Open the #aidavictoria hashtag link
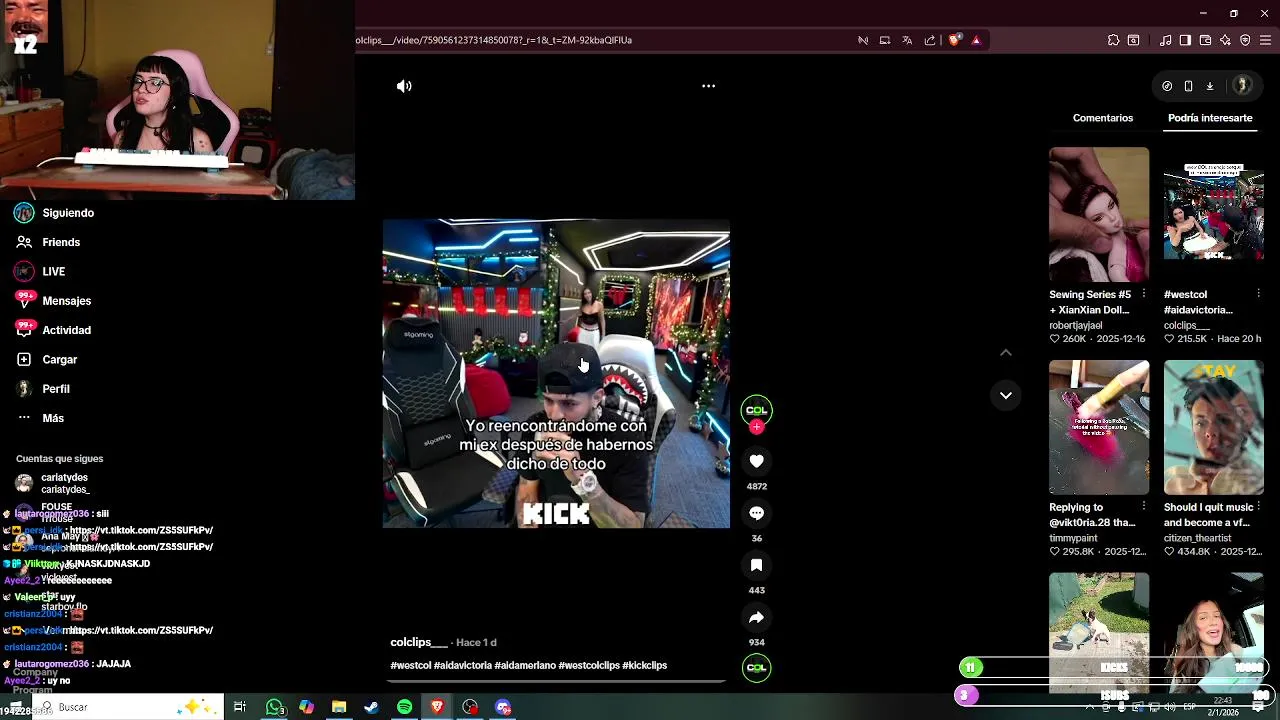The width and height of the screenshot is (1280, 720). click(x=463, y=665)
